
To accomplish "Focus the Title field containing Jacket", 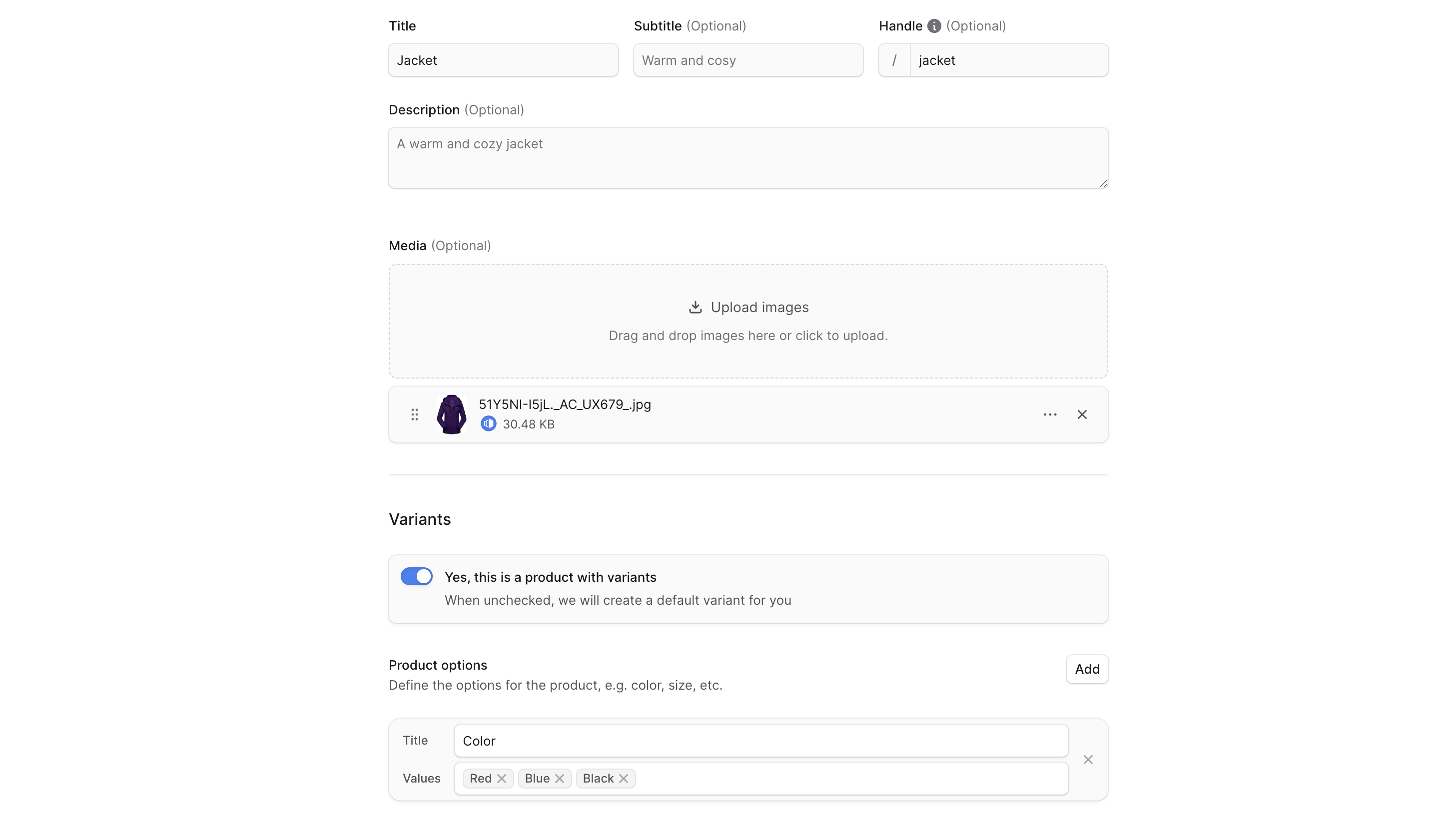I will (503, 60).
